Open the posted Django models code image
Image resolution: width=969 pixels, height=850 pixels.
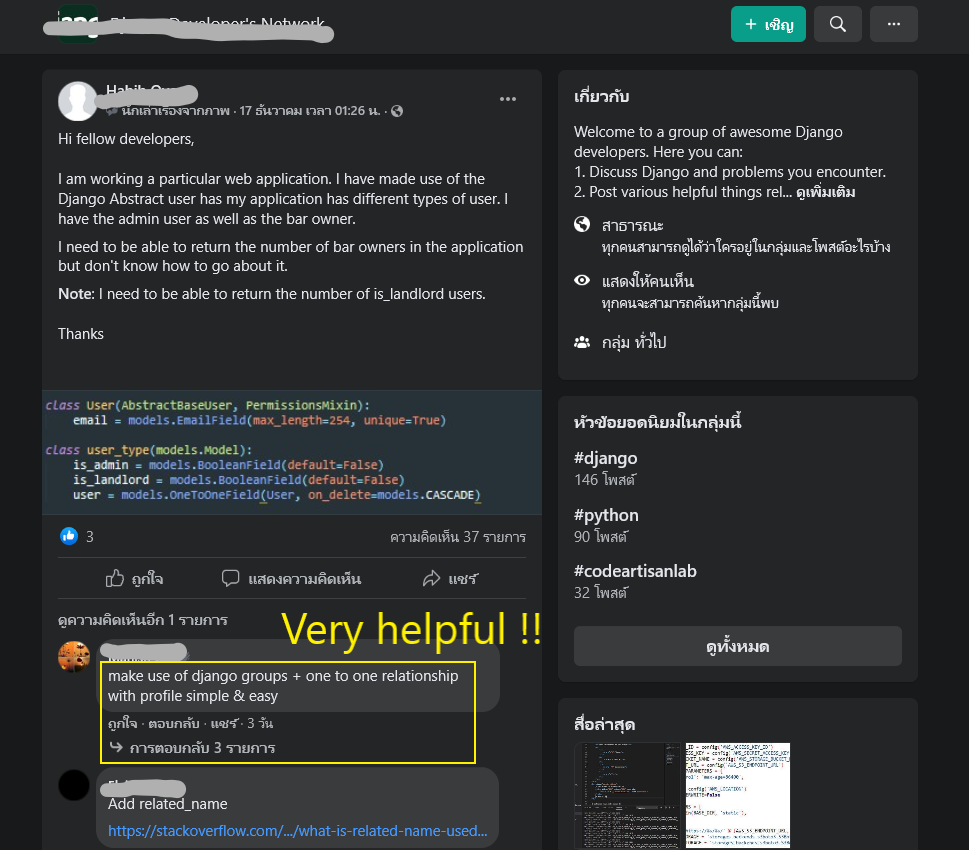(x=292, y=452)
